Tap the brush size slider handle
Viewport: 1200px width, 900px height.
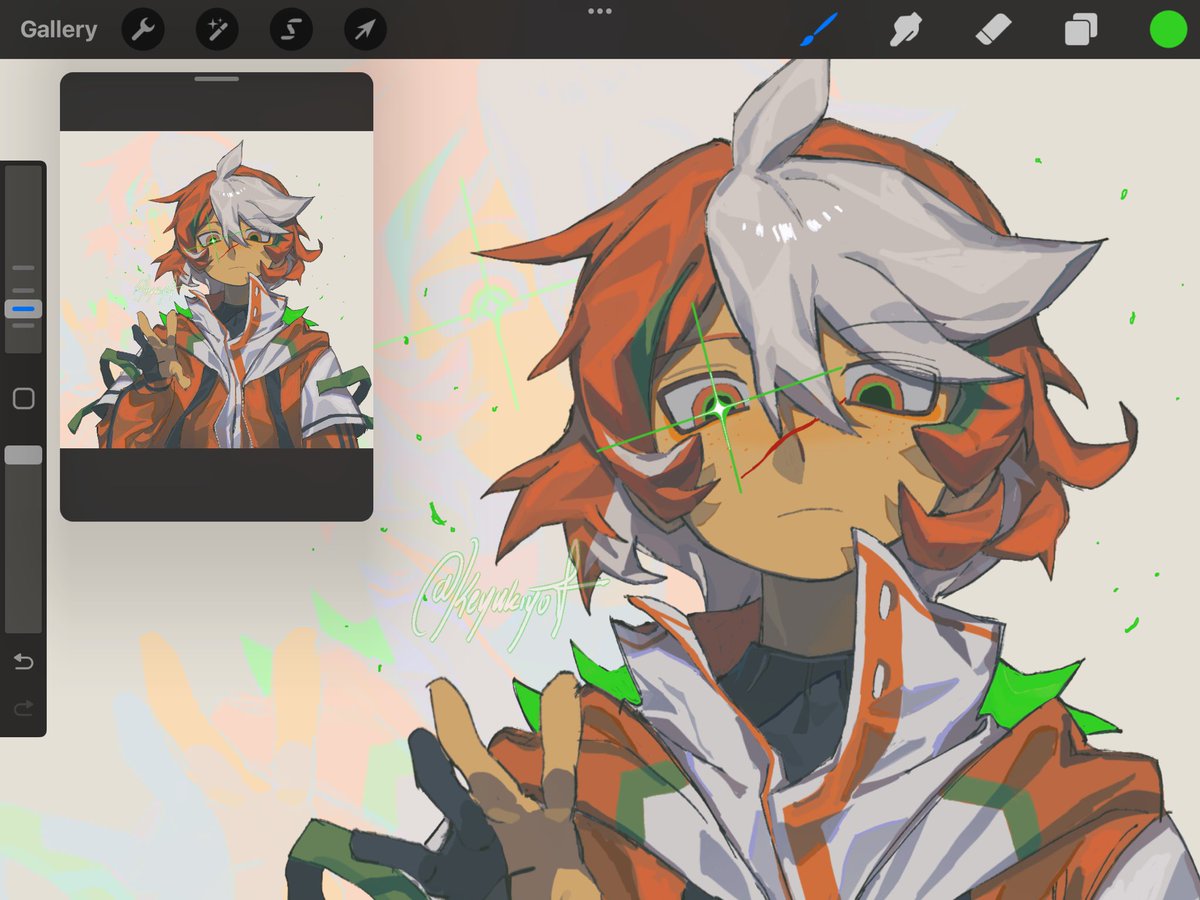click(23, 309)
